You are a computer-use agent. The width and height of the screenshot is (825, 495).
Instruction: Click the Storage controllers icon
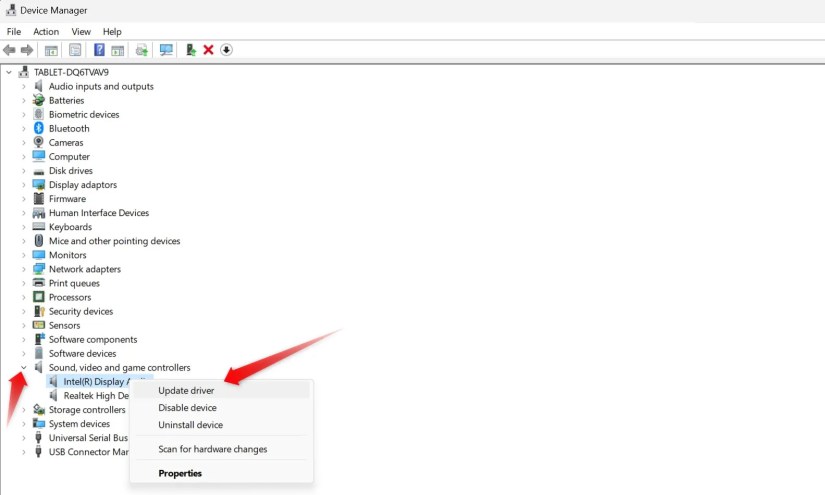[38, 409]
